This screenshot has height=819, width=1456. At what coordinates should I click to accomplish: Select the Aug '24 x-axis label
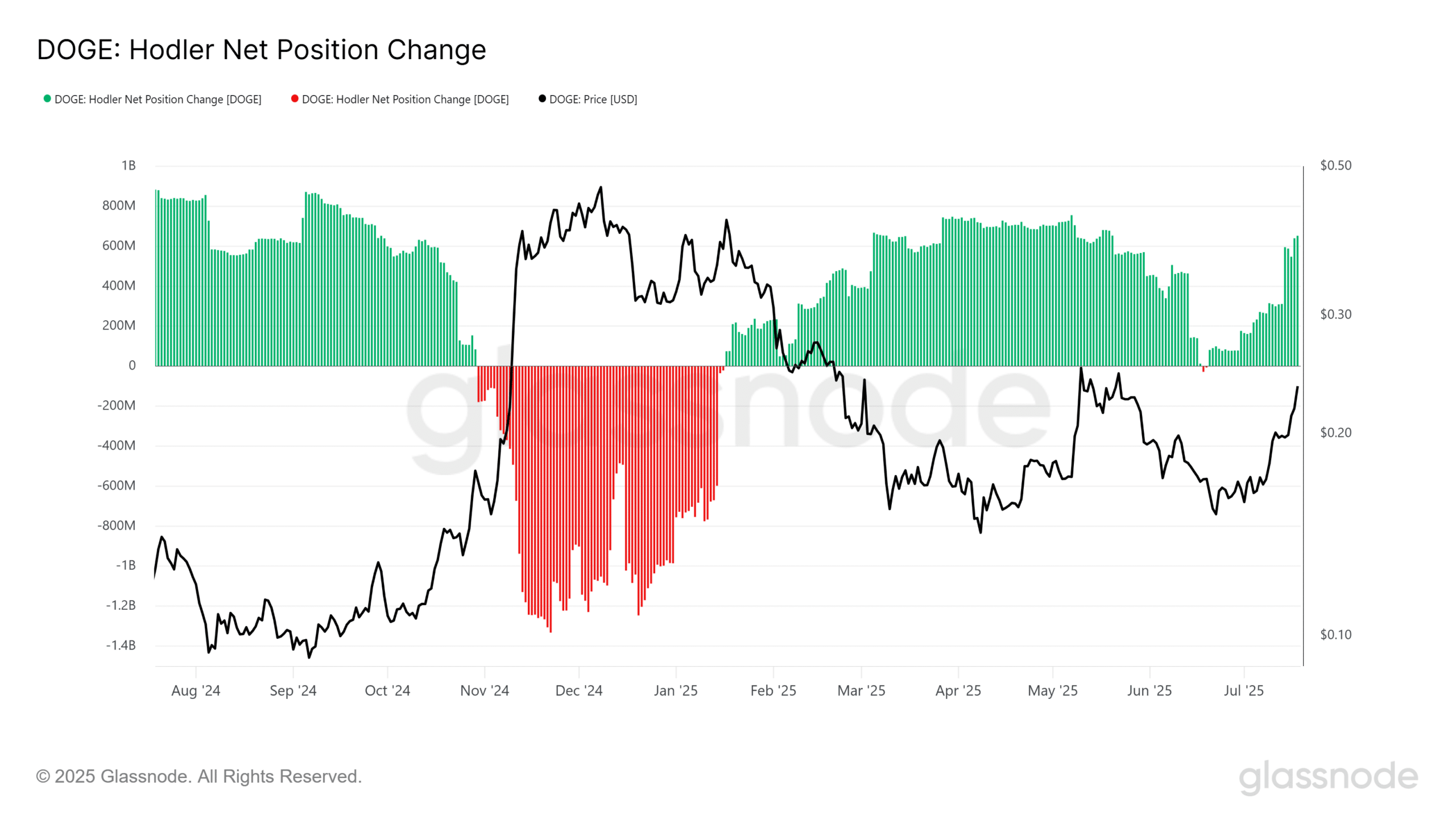point(196,690)
